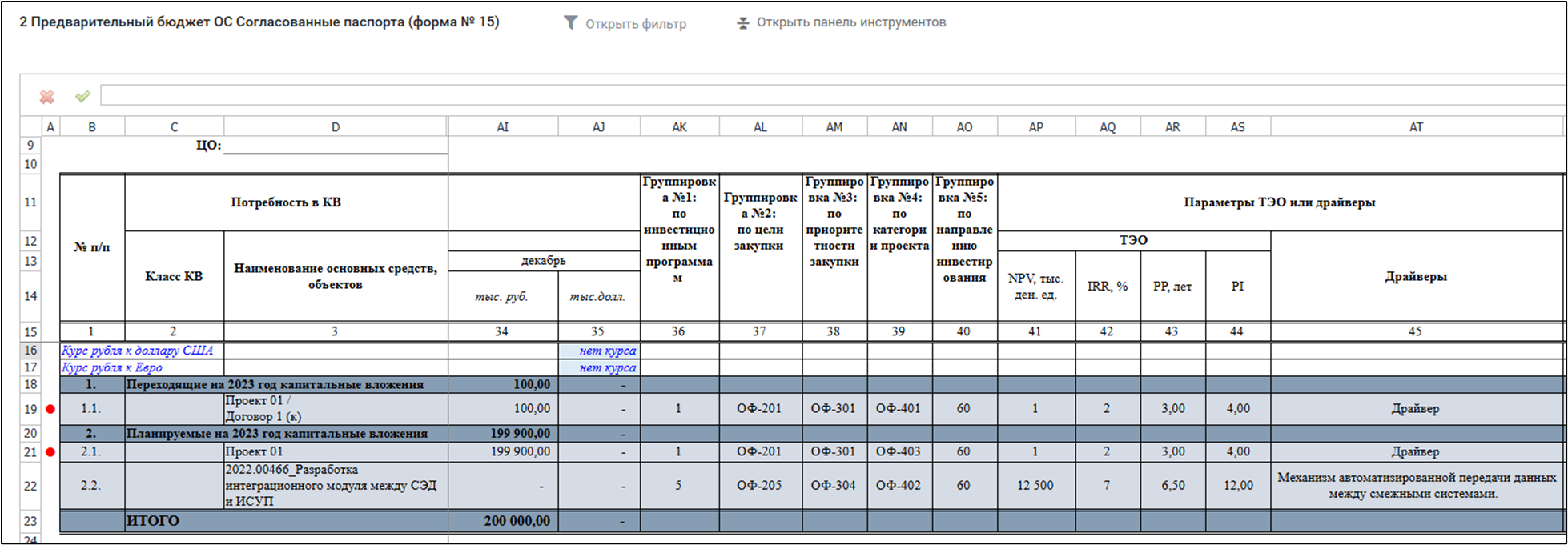The image size is (1568, 545).
Task: Click the red marker dot on row 21
Action: (50, 452)
